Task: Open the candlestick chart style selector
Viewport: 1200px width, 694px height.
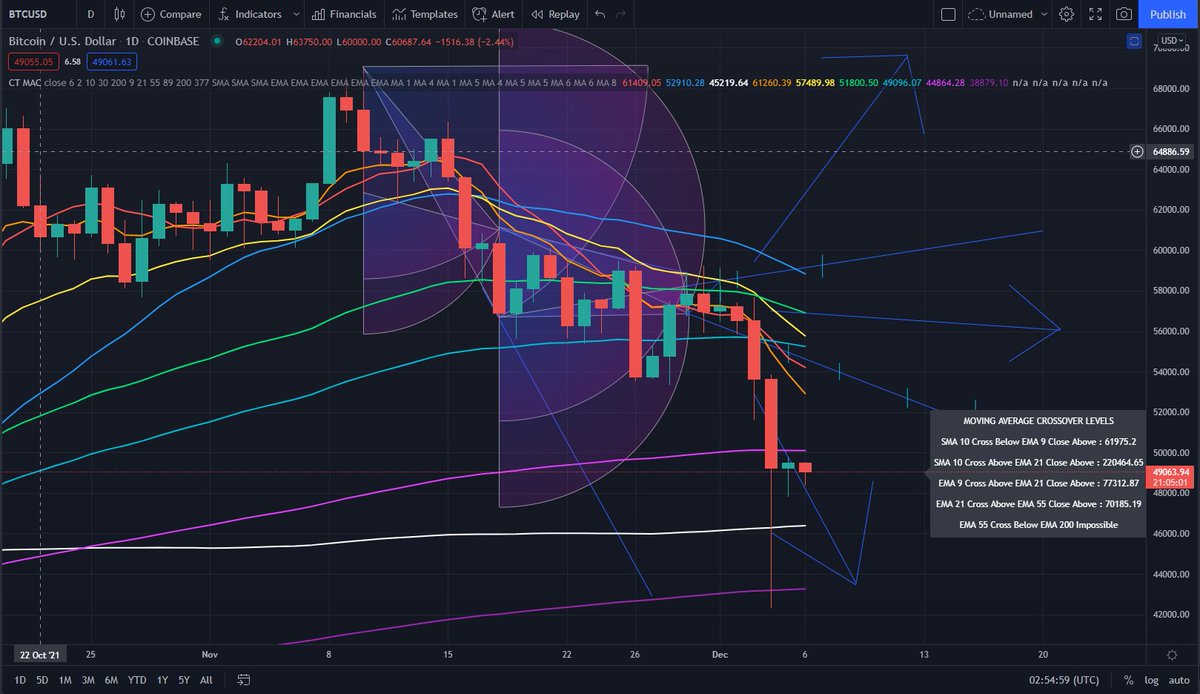Action: (x=120, y=14)
